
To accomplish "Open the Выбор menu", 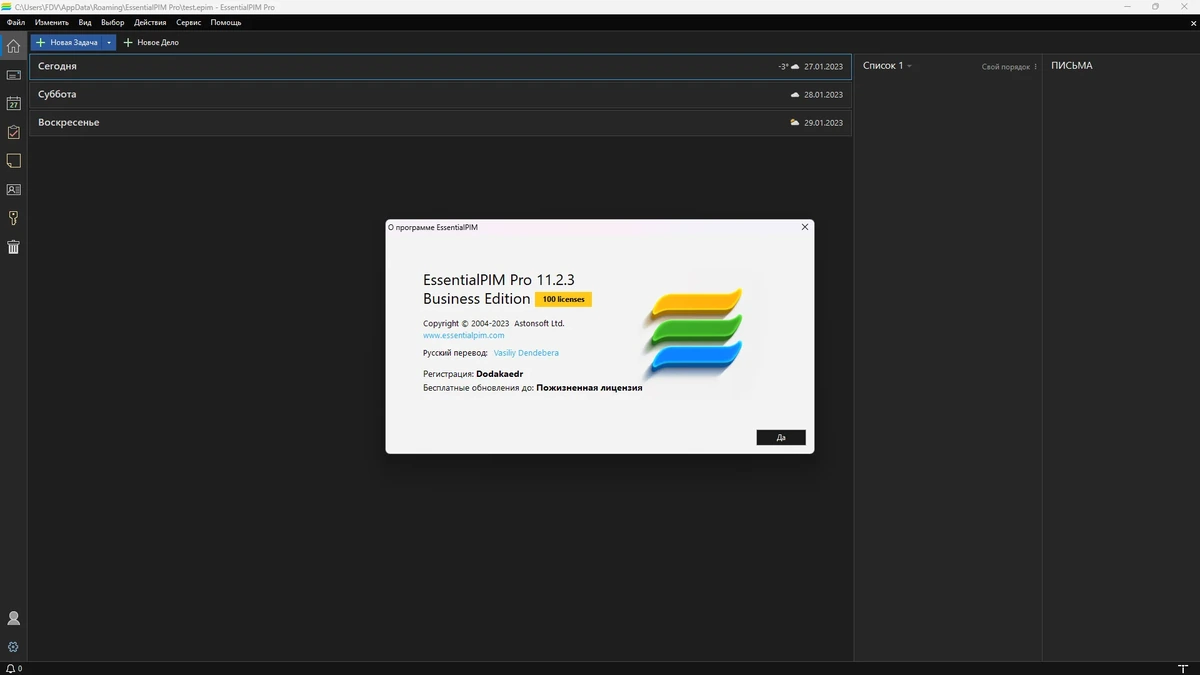I will 113,22.
